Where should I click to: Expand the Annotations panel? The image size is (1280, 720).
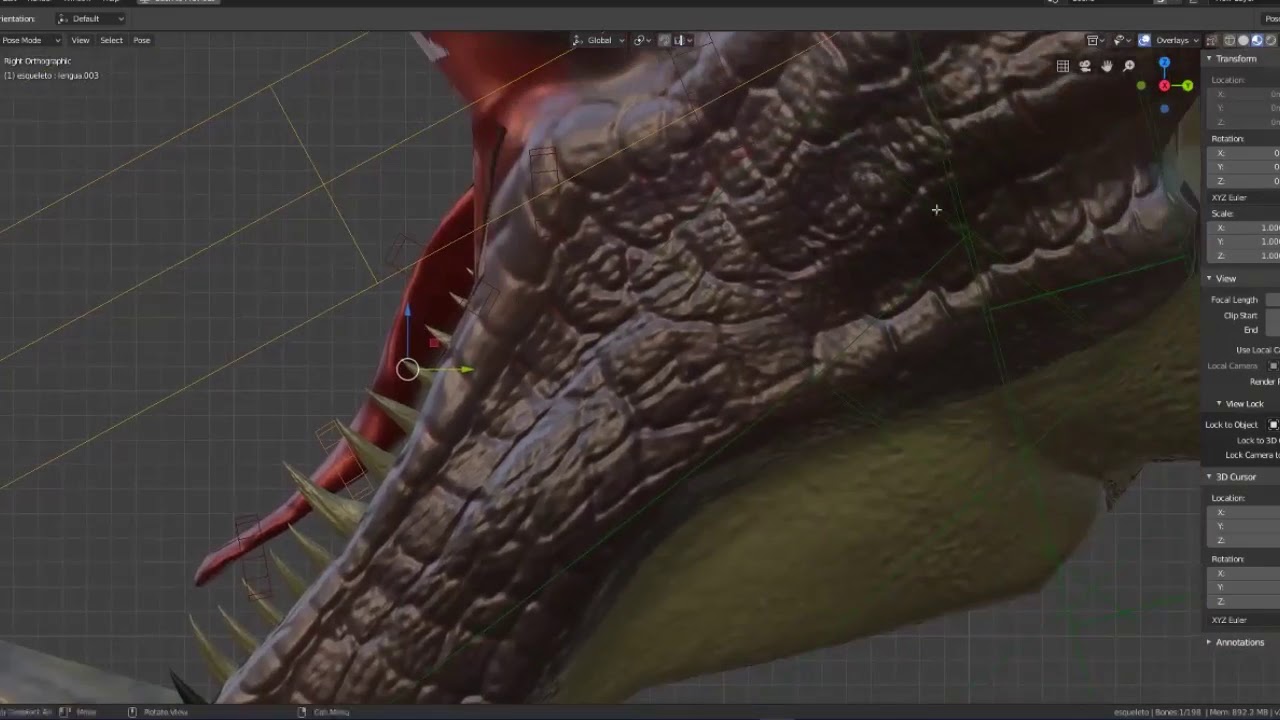[x=1209, y=642]
